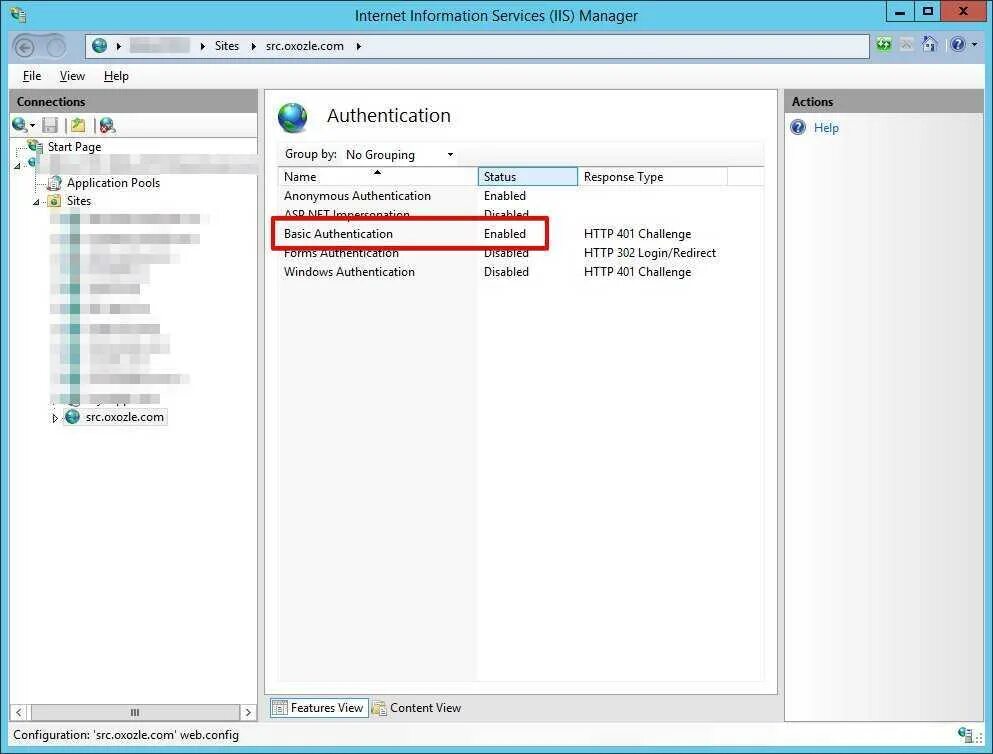
Task: Click the Connections horizontal scrollbar thumb
Action: point(134,712)
